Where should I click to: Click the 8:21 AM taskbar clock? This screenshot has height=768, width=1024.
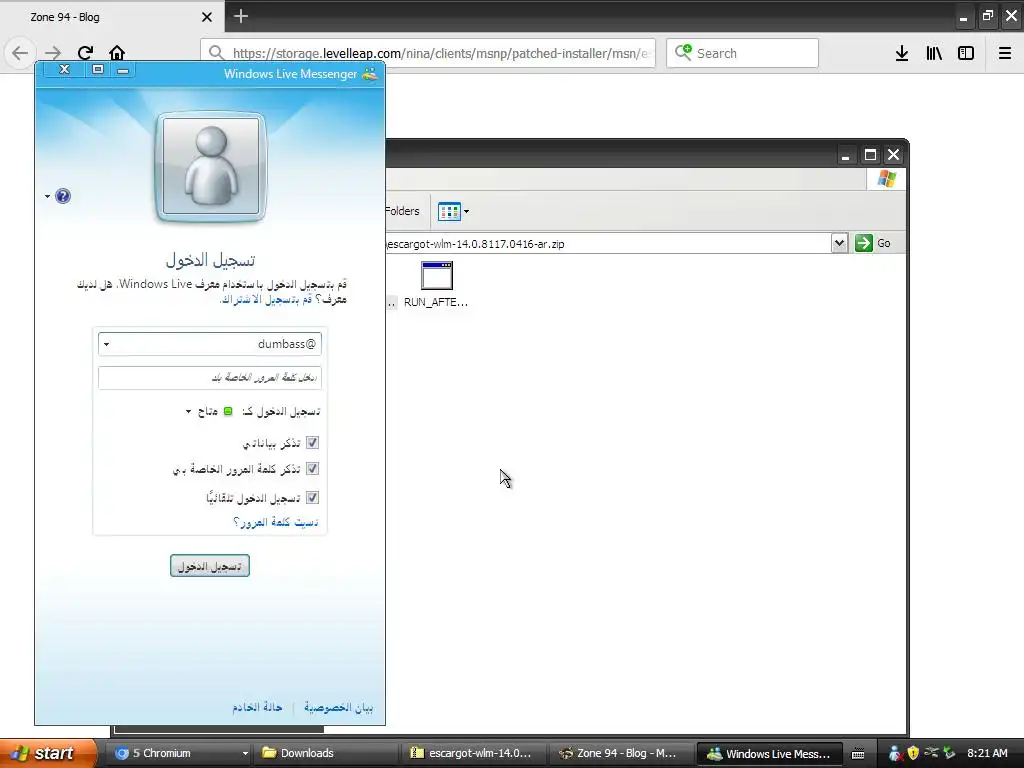click(x=987, y=753)
